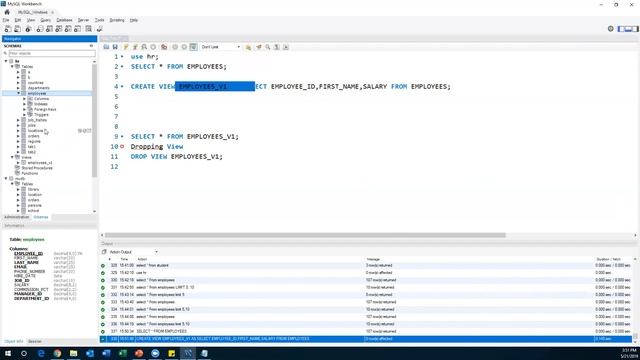Create new function icon in main toolbar
Screen dimensions: 640x360
[x=78, y=29]
